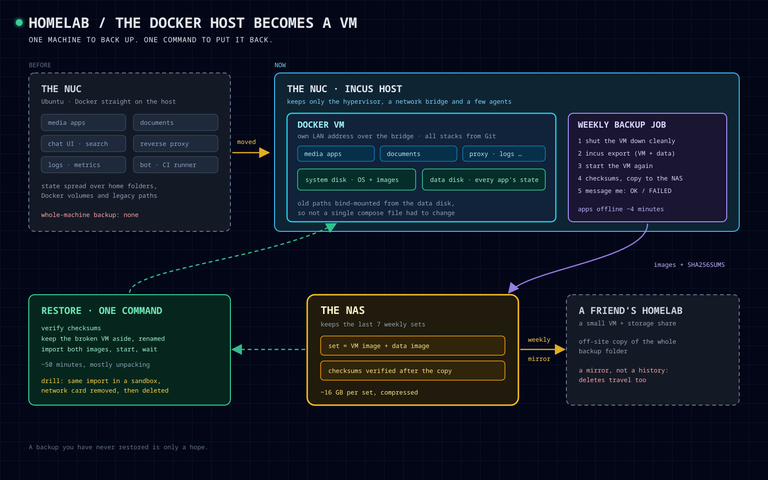Image resolution: width=768 pixels, height=480 pixels.
Task: Click the subtitle 'ONE MACHINE TO BACK UP. ONE COMMAND TO PUT IT BACK.'
Action: (150, 40)
